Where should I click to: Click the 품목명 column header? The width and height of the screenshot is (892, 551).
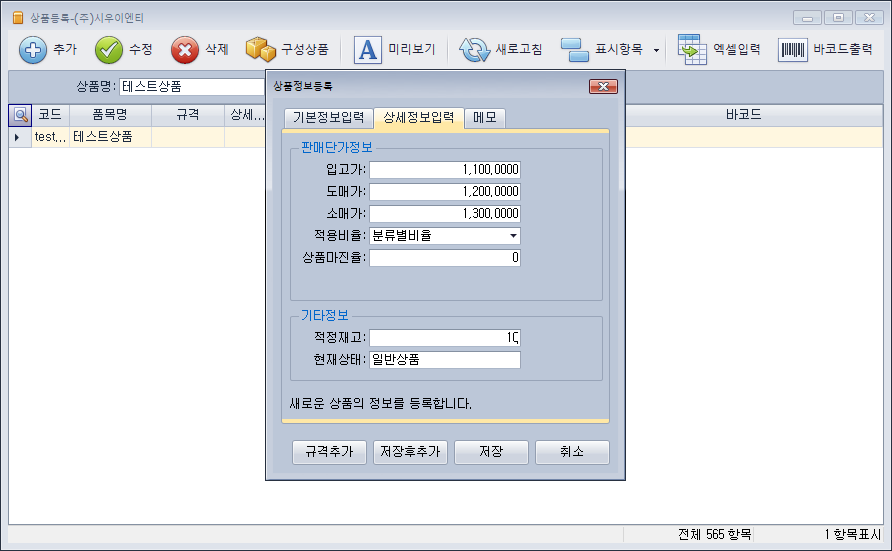110,115
